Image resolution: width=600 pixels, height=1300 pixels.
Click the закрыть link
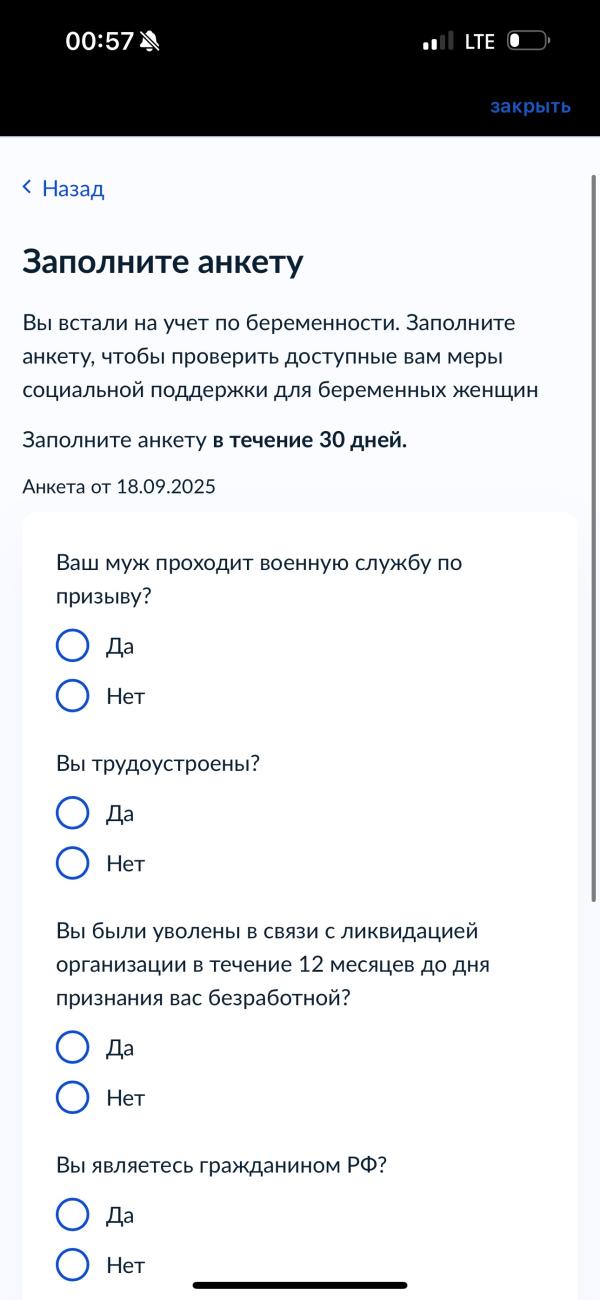tap(530, 106)
